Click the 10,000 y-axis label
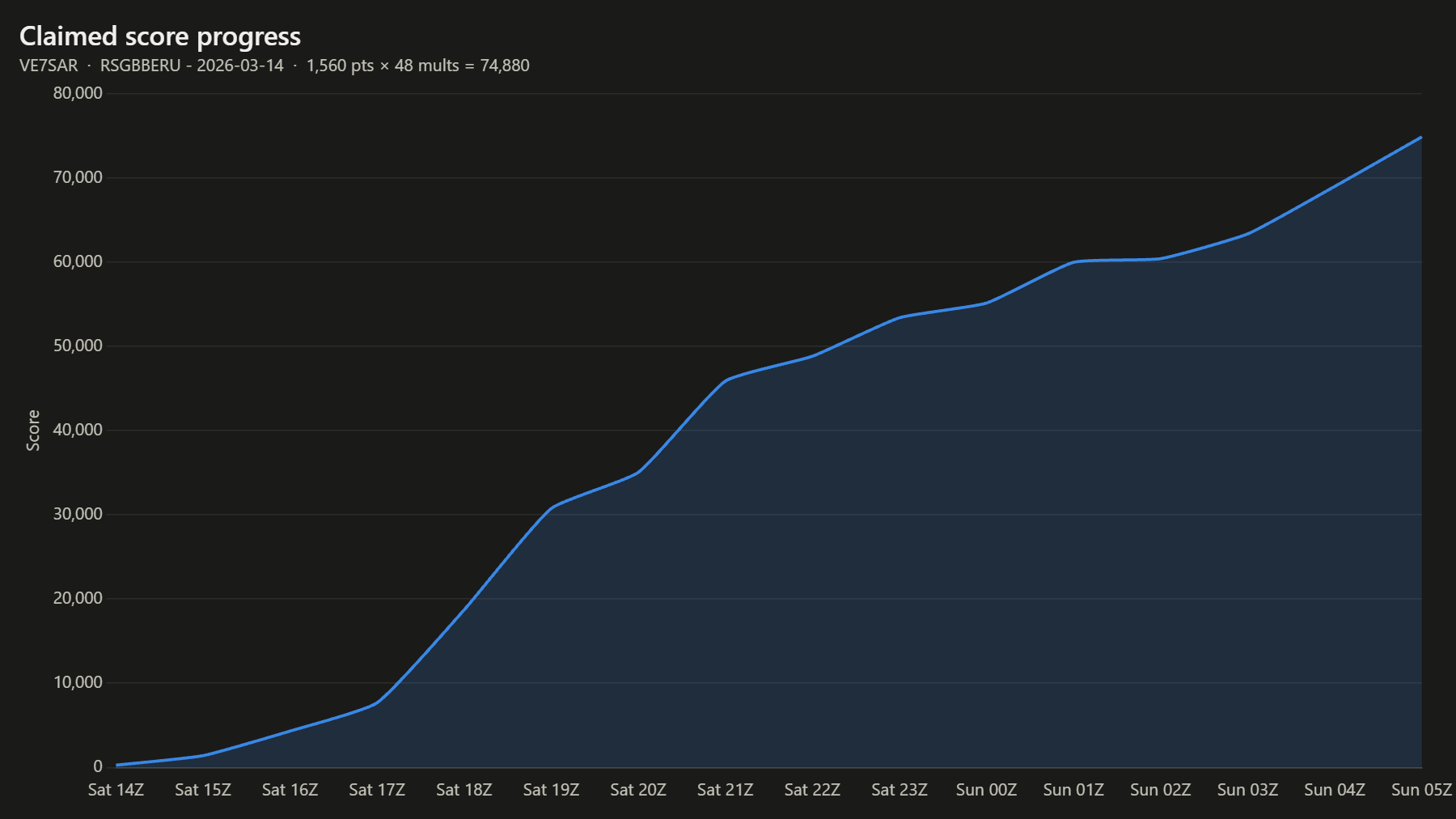Screen dimensions: 1456x819 (78, 682)
